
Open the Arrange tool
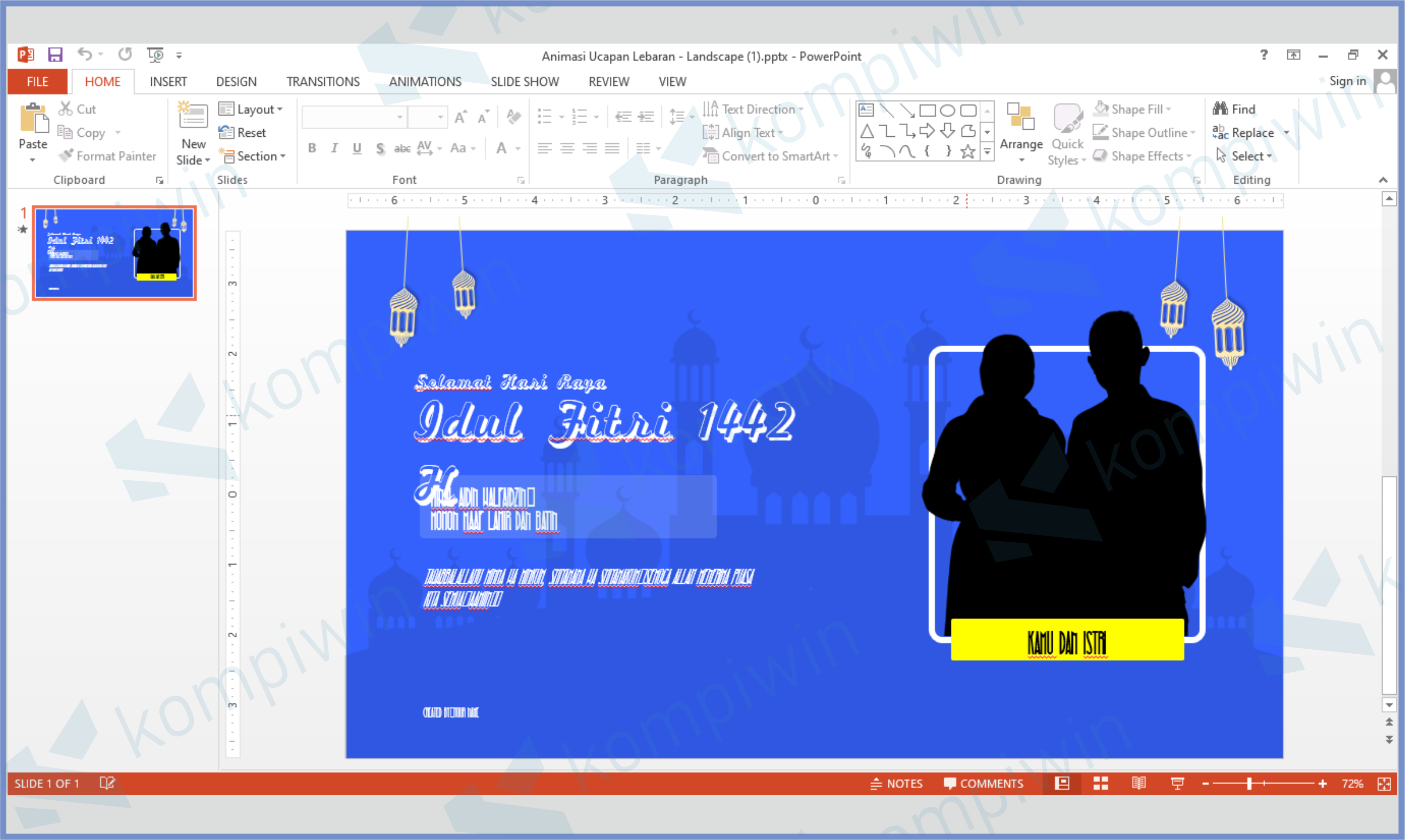(1021, 133)
